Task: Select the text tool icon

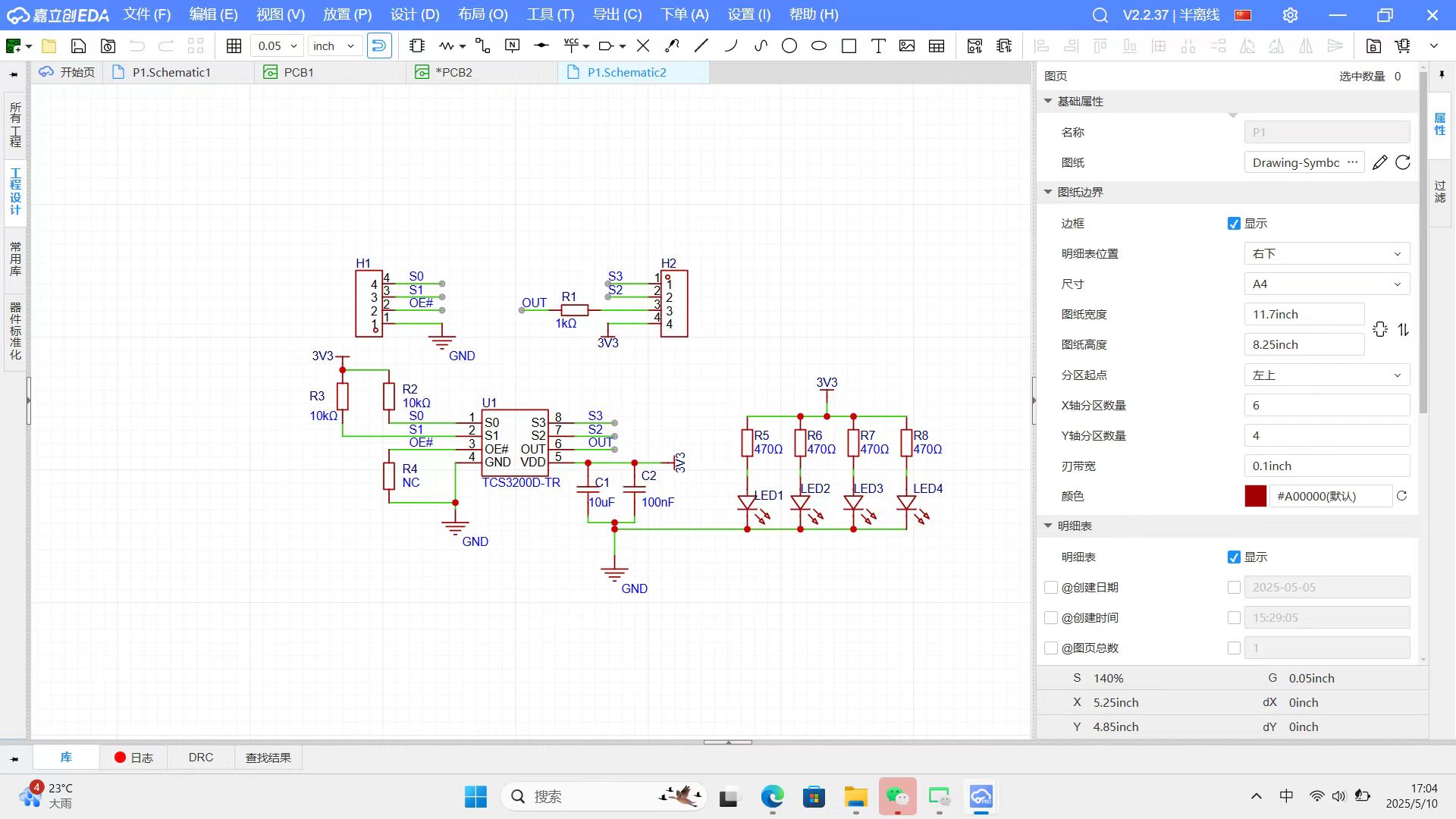Action: (x=878, y=45)
